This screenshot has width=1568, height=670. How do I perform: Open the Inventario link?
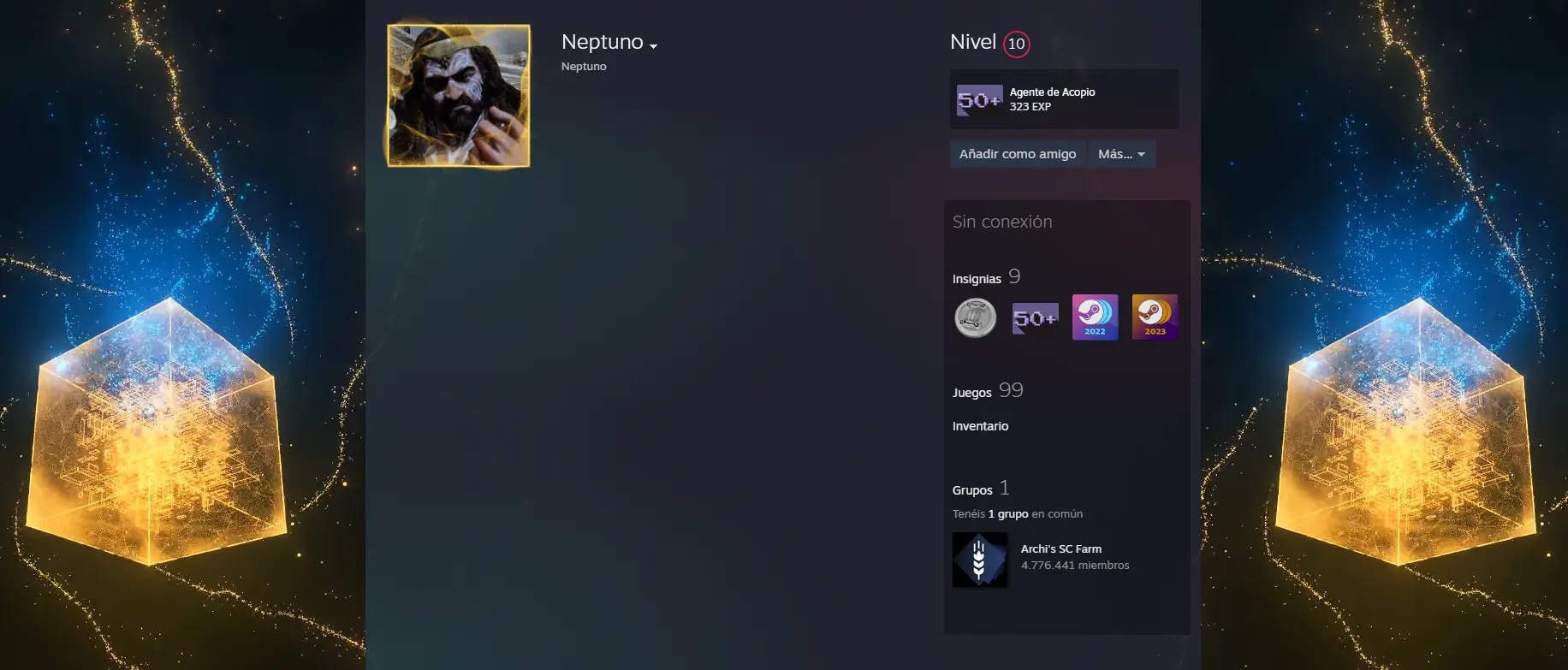pos(980,426)
